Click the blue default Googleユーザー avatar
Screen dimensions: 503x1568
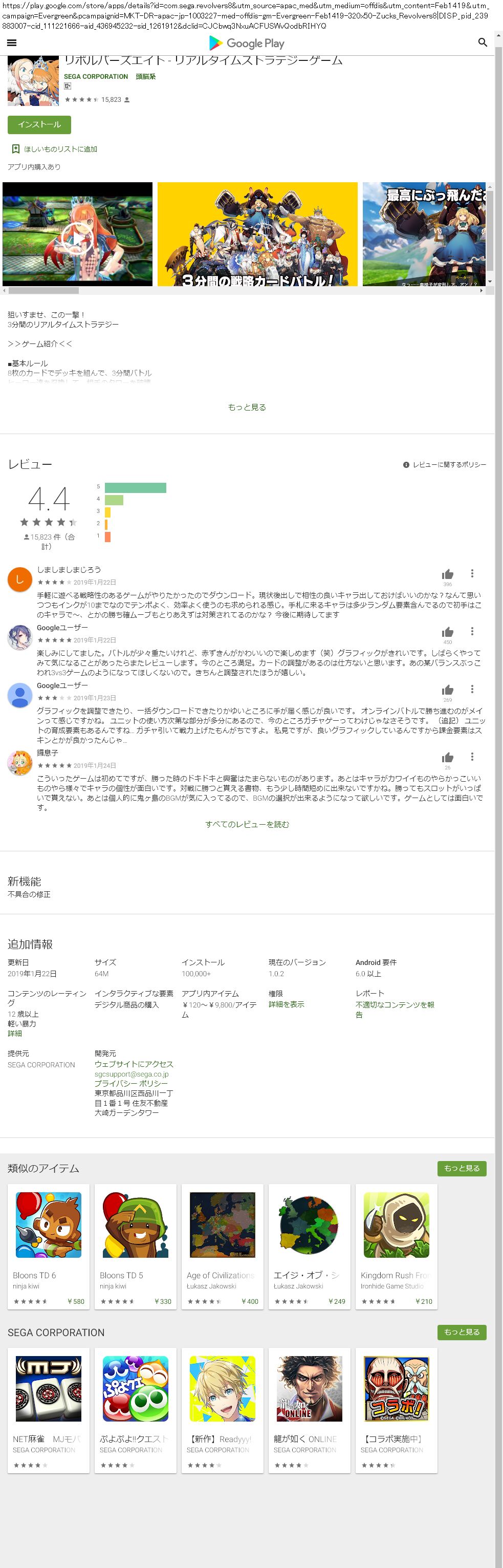[19, 695]
